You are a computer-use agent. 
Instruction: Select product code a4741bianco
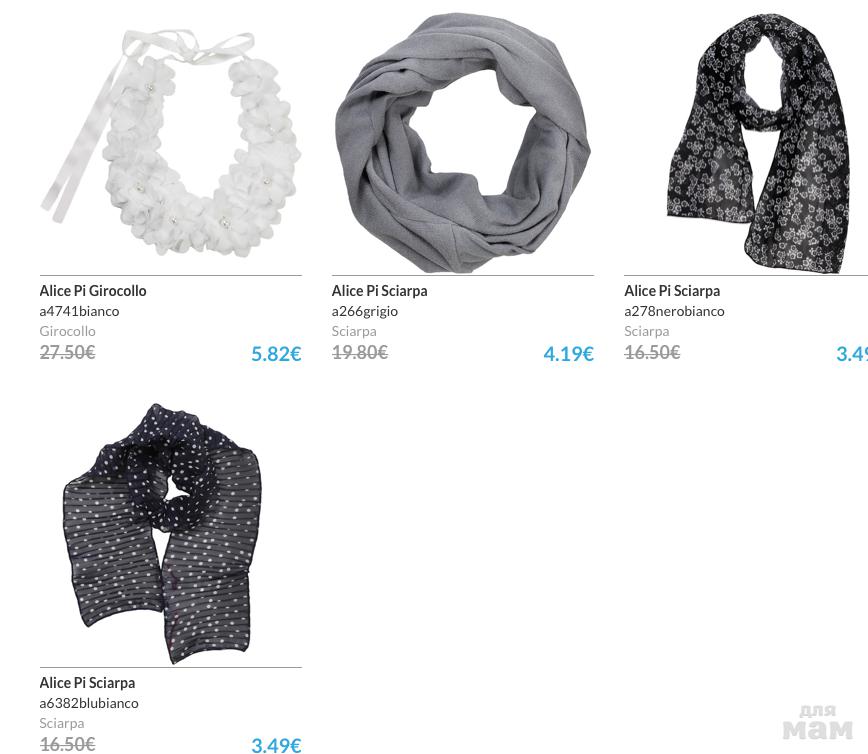(x=79, y=311)
